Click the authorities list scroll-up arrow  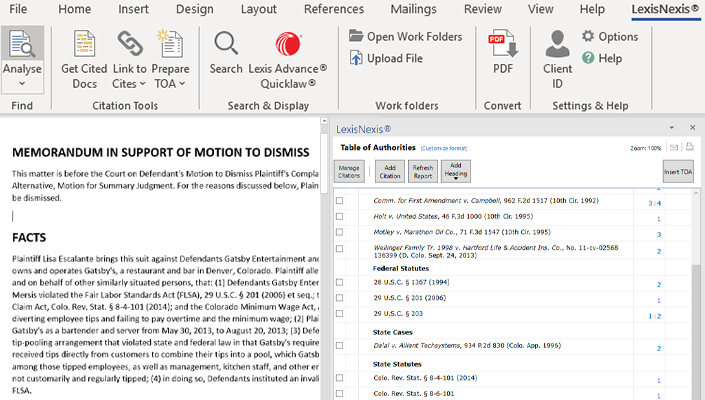point(696,193)
